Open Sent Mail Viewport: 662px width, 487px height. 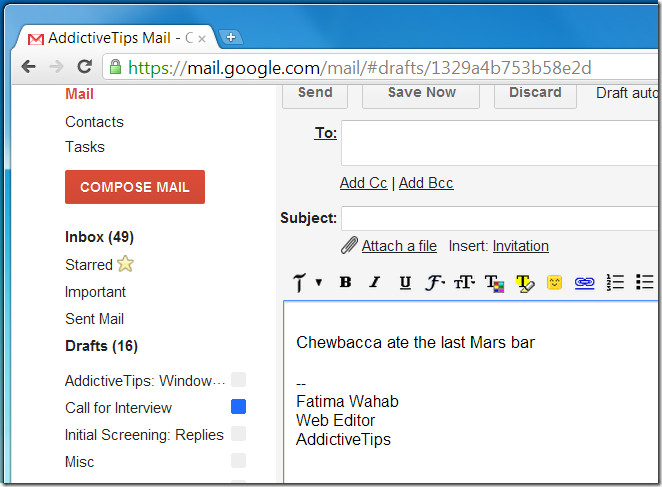(x=95, y=319)
